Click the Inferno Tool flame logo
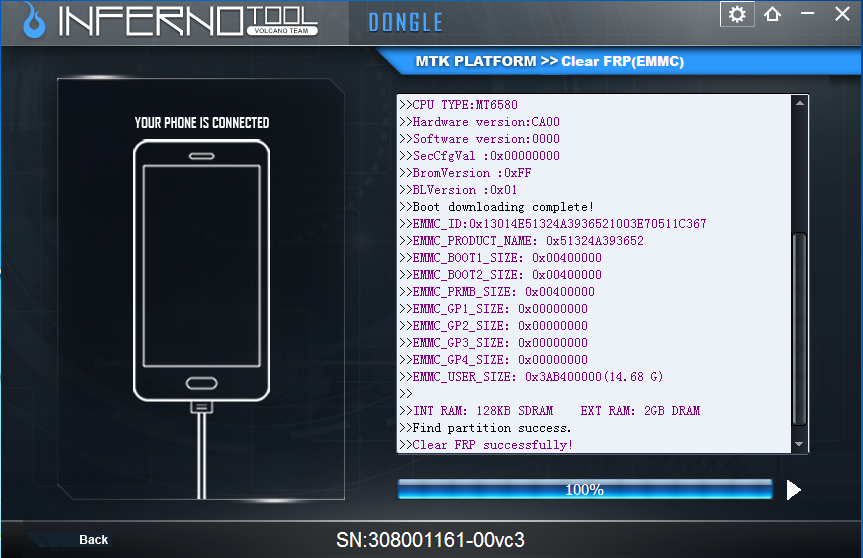 coord(34,20)
